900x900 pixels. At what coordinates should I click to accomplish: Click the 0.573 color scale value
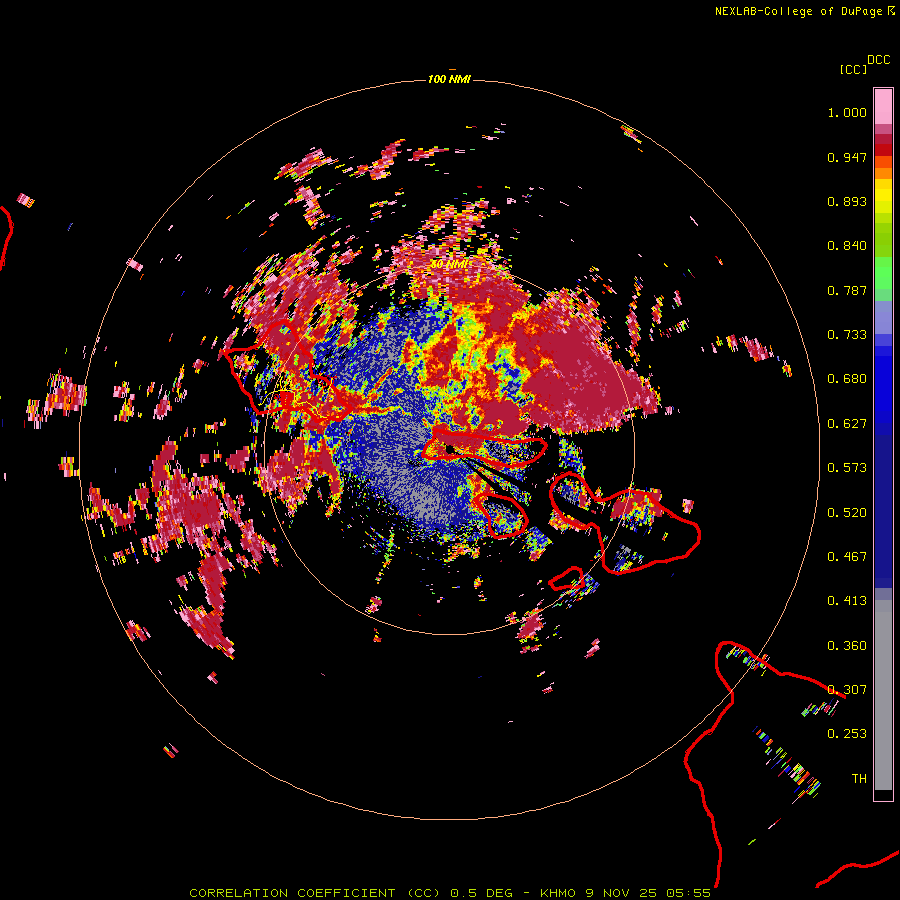[x=847, y=468]
